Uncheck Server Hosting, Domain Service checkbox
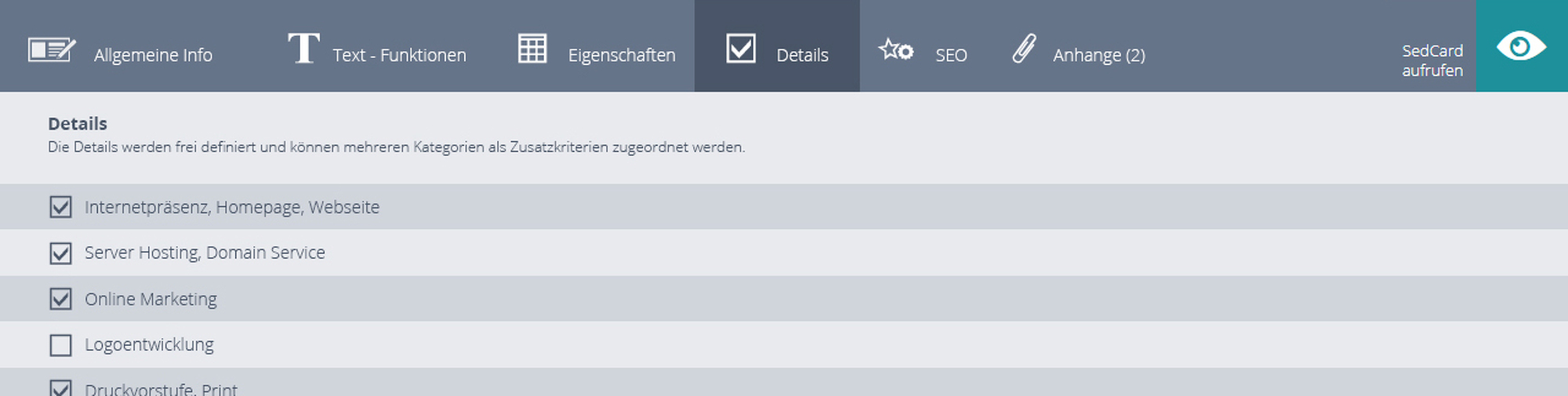Viewport: 1568px width, 396px height. tap(60, 253)
